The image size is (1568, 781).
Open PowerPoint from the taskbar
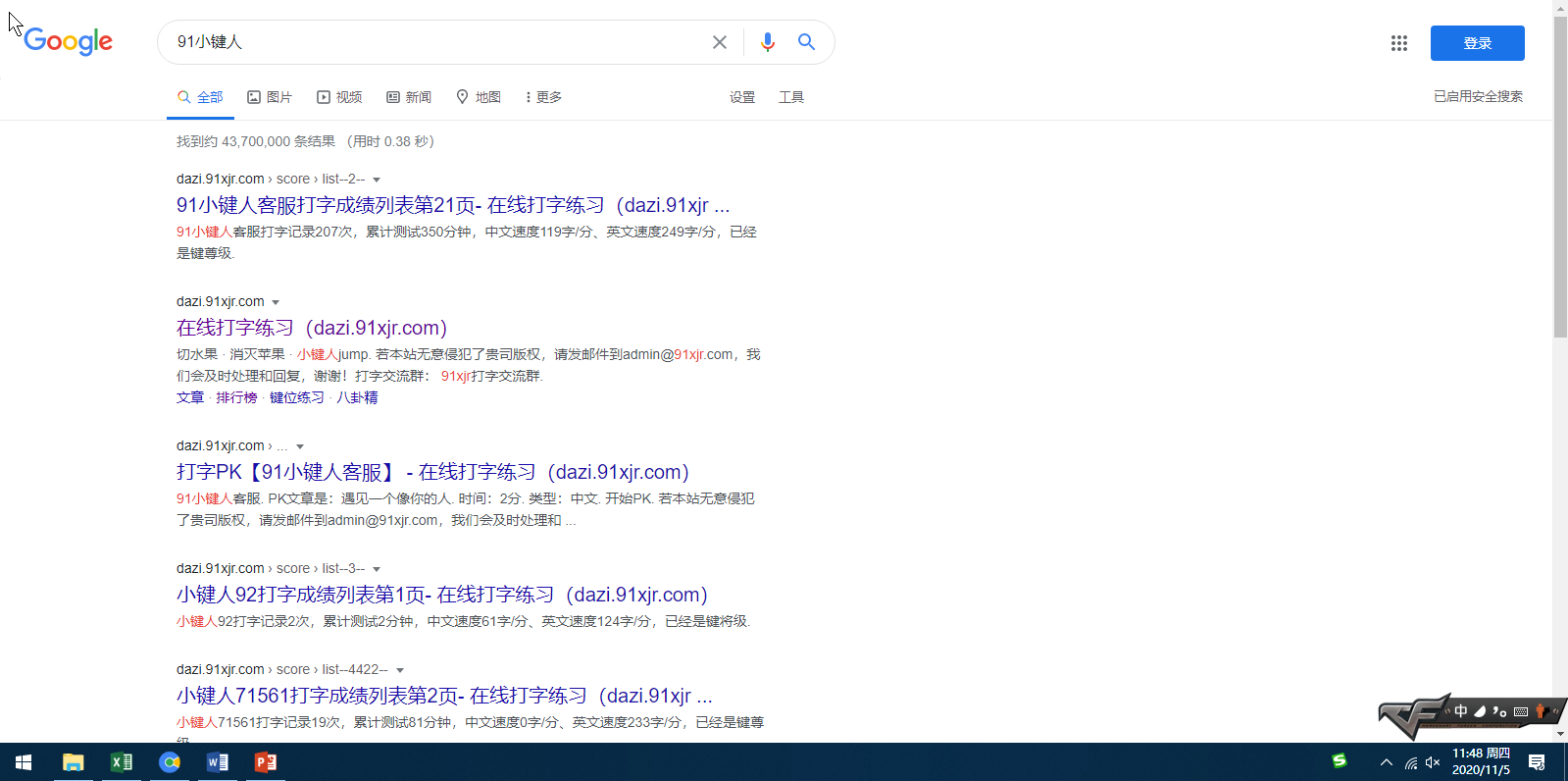[x=266, y=762]
